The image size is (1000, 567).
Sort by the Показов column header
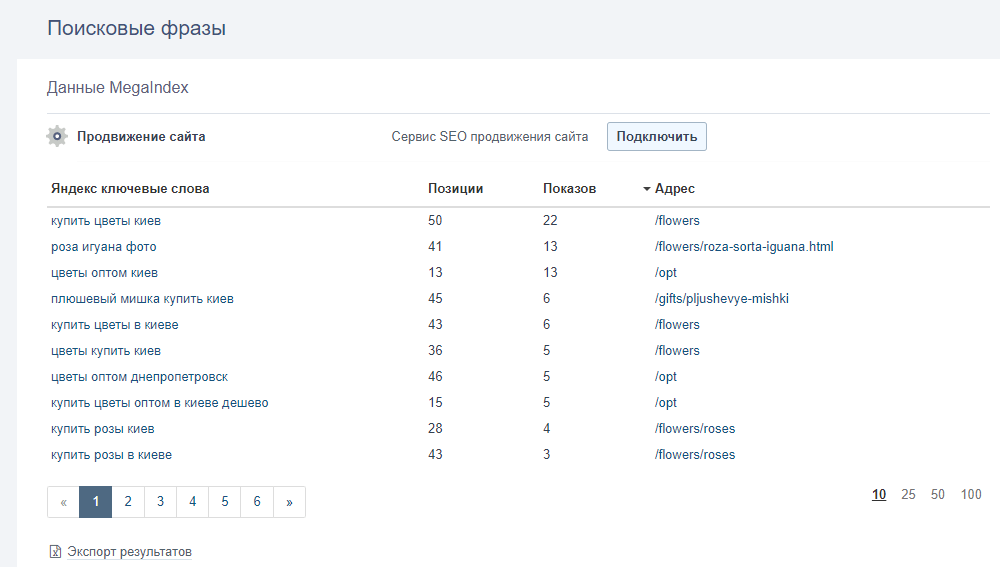(570, 189)
